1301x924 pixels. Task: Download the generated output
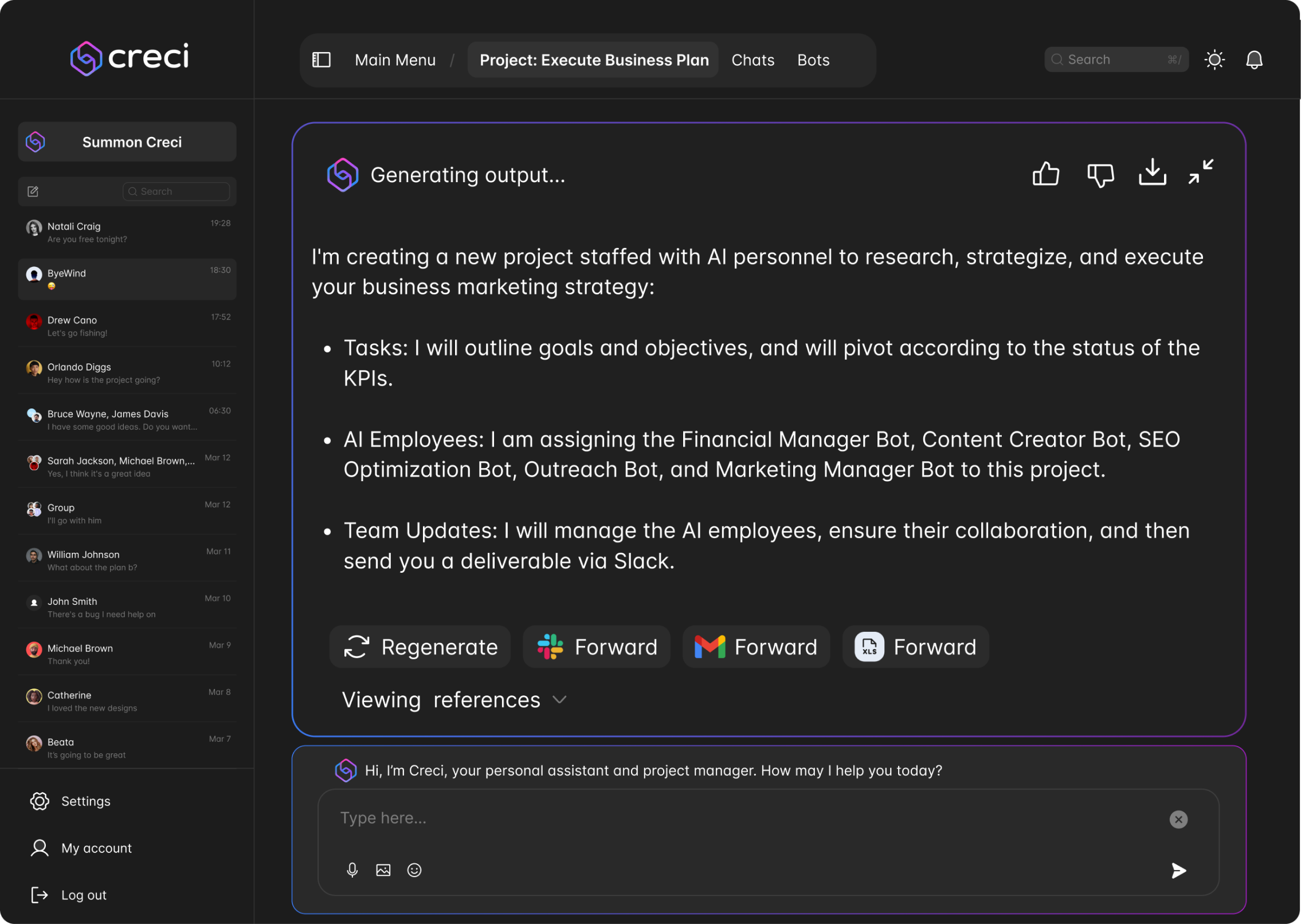point(1152,172)
